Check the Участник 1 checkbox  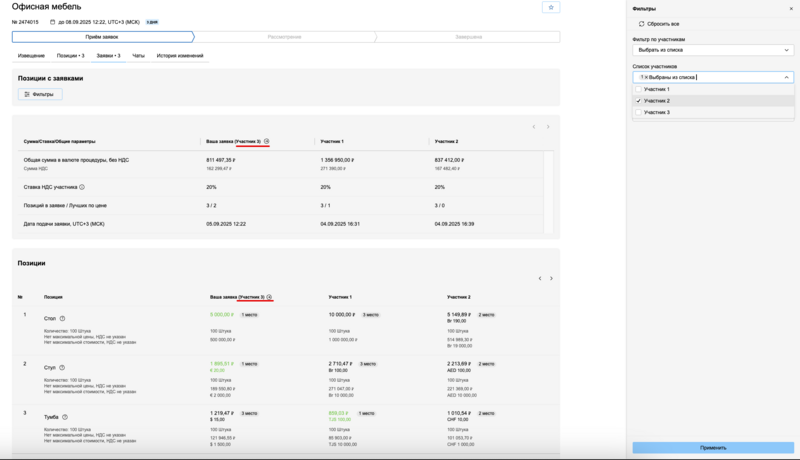click(x=638, y=89)
